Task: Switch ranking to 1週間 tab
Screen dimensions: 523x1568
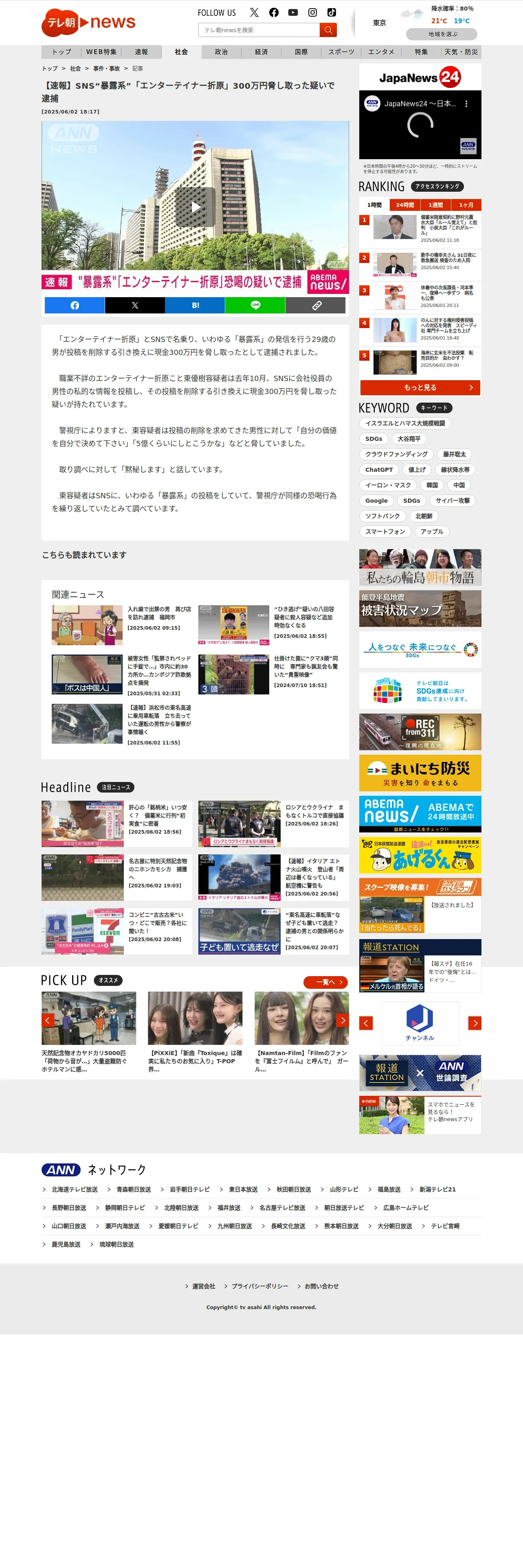Action: pos(435,204)
